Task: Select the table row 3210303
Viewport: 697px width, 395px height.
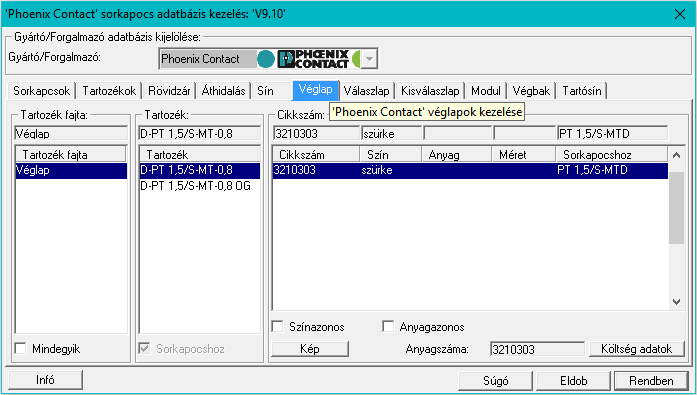Action: [x=470, y=170]
